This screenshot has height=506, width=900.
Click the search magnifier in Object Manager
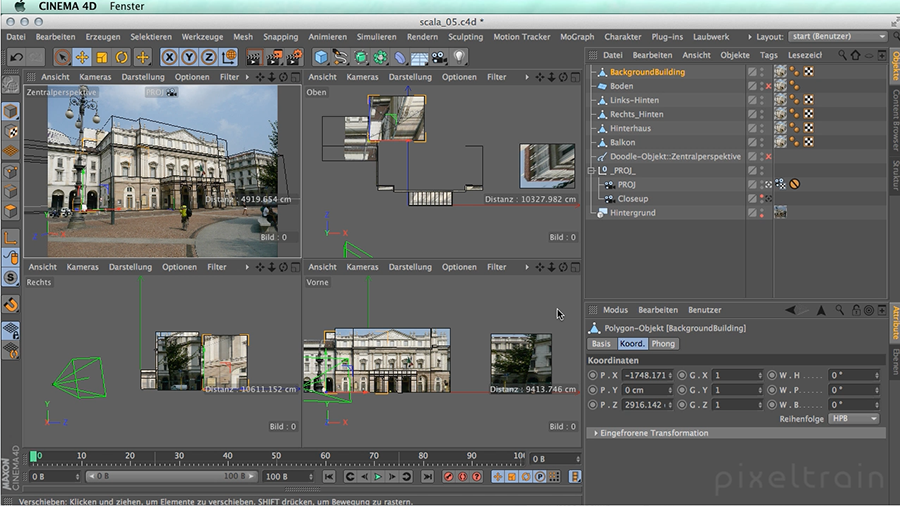coord(842,56)
